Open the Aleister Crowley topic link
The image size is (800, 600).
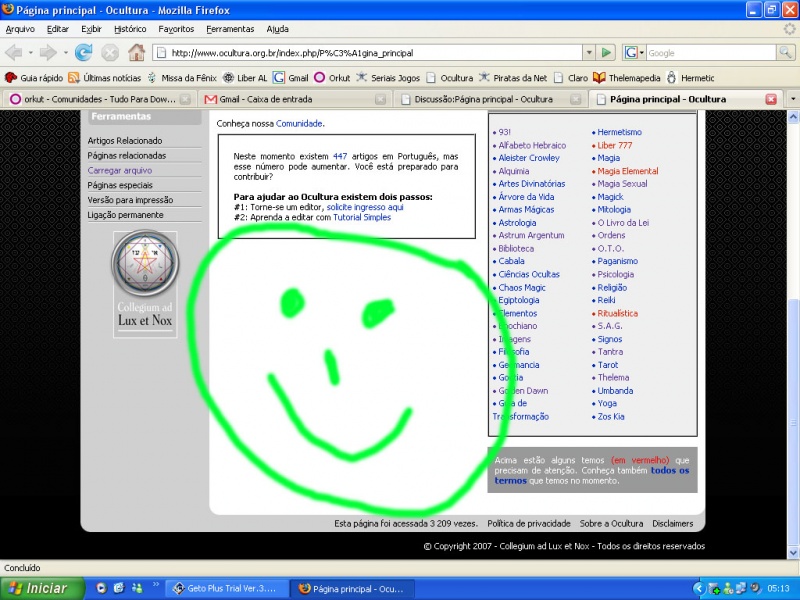pos(528,158)
